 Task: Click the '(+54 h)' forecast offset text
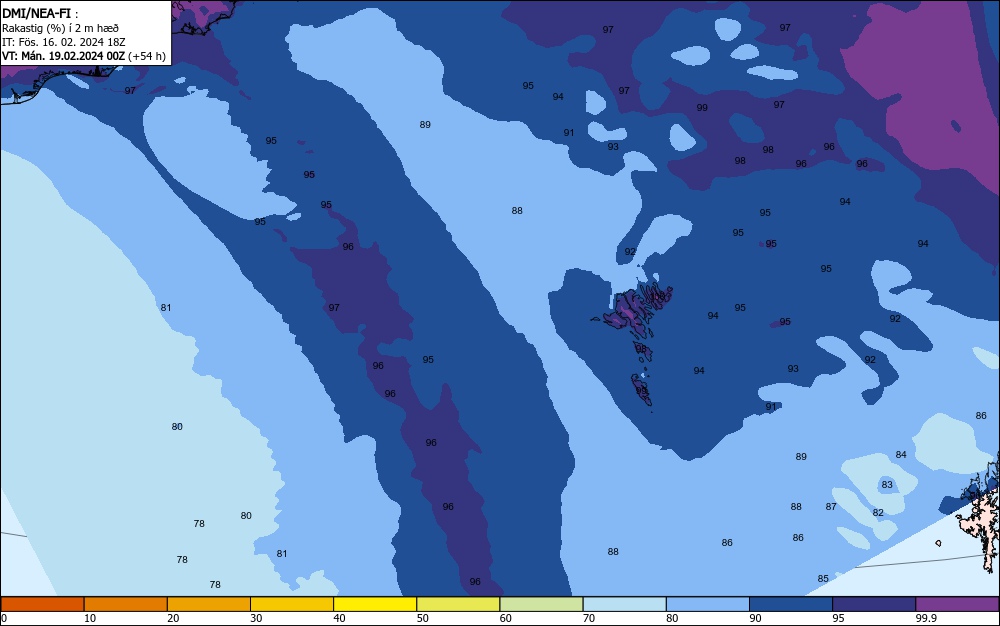click(x=147, y=56)
